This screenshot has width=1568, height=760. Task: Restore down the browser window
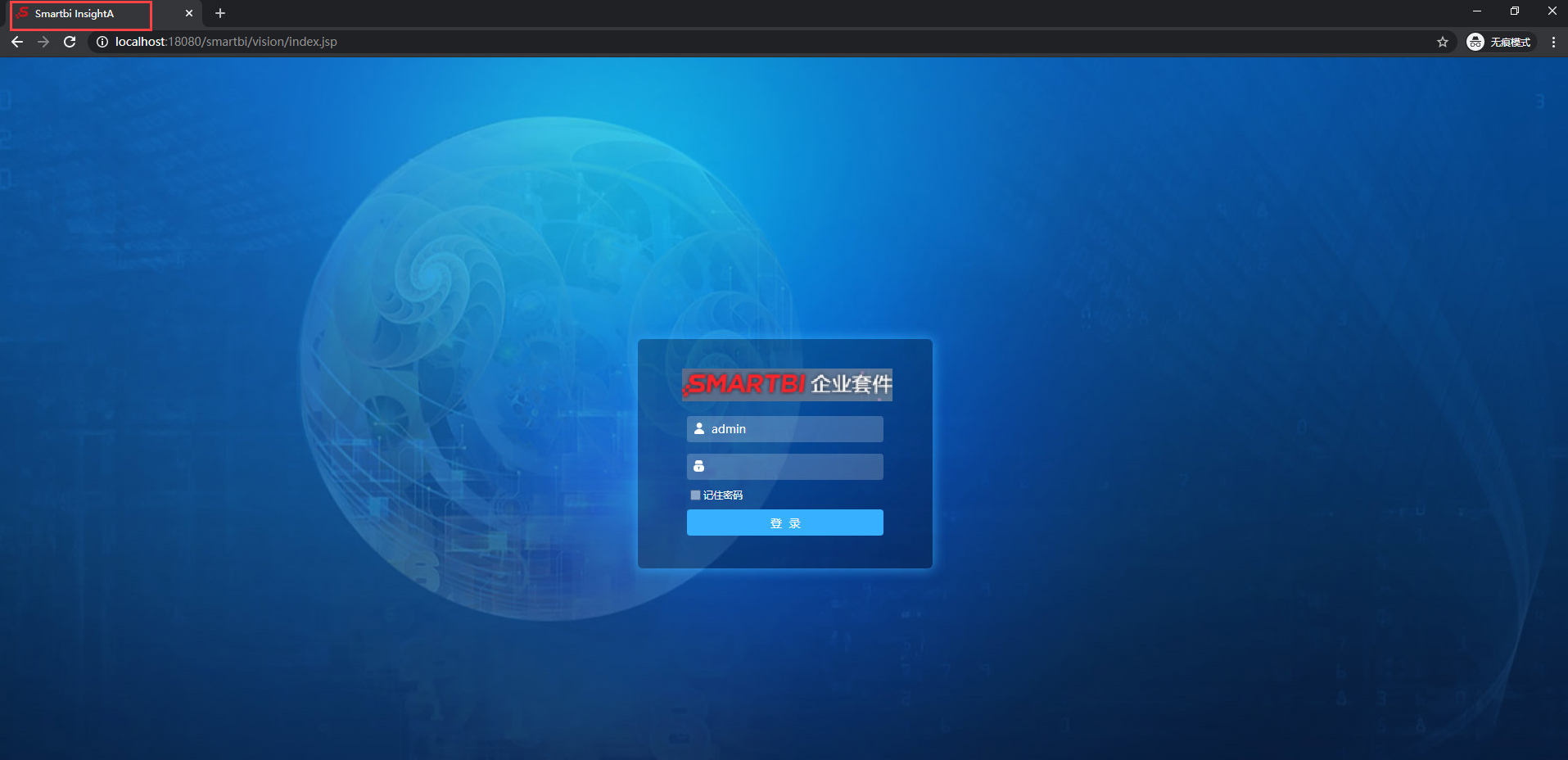(1515, 11)
